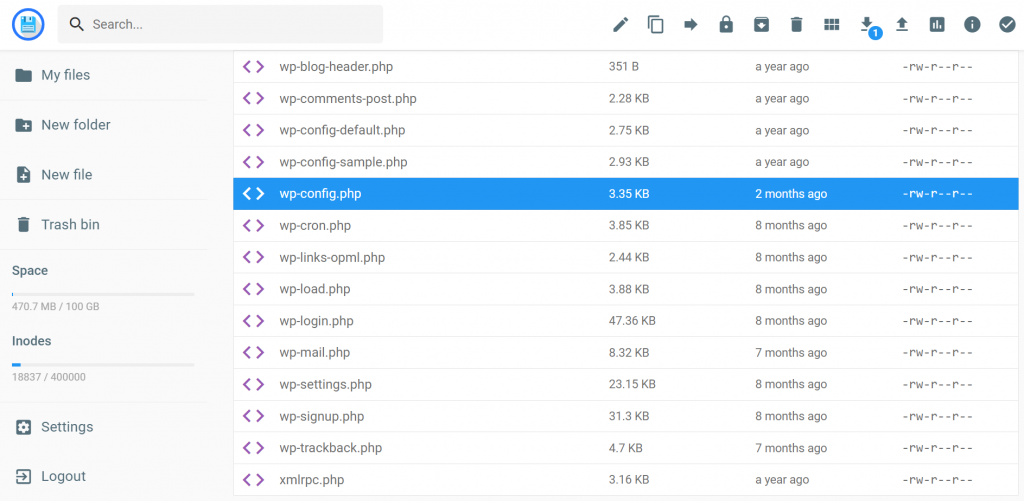Screen dimensions: 1024x501
Task: Click the delete trash icon in toolbar
Action: (796, 25)
